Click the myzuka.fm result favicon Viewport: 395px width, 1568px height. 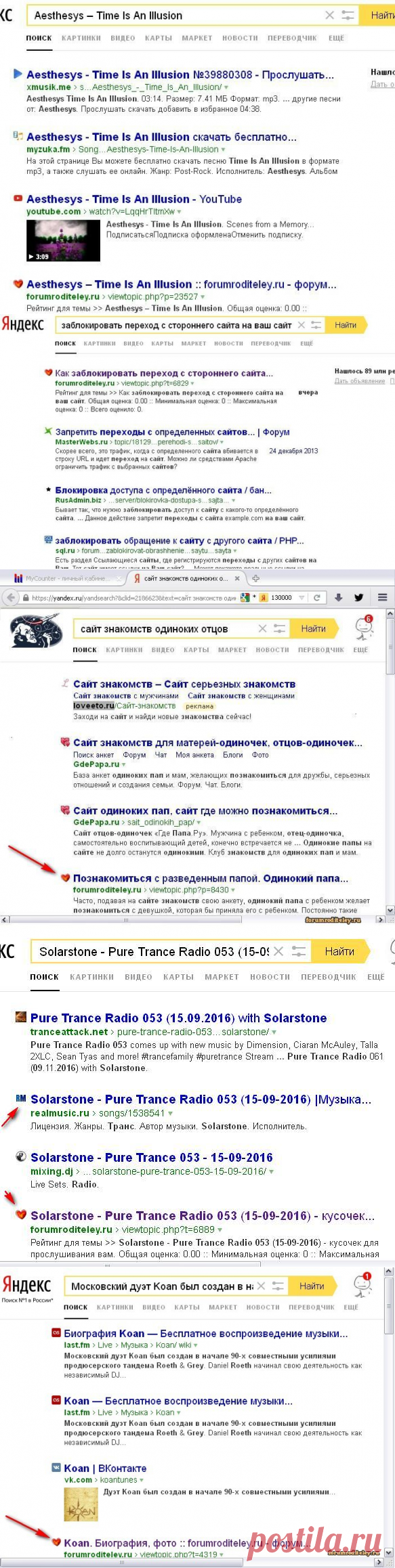[x=18, y=136]
